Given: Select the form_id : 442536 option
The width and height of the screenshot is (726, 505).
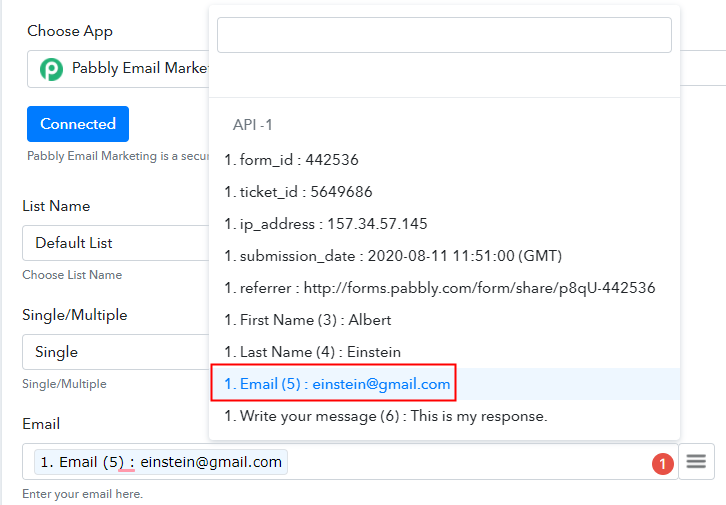Looking at the screenshot, I should click(x=444, y=160).
